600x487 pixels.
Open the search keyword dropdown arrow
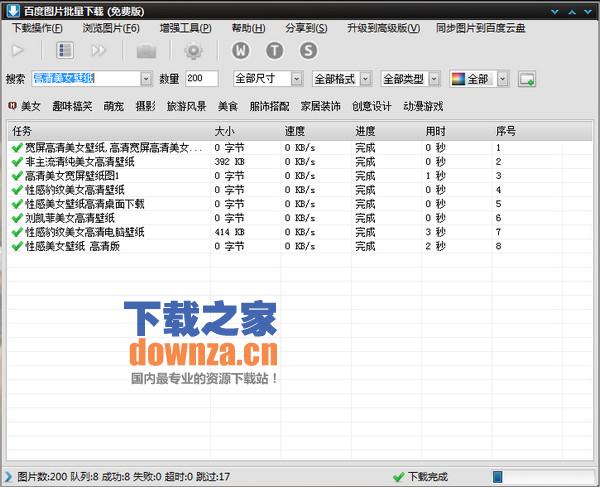click(x=146, y=79)
